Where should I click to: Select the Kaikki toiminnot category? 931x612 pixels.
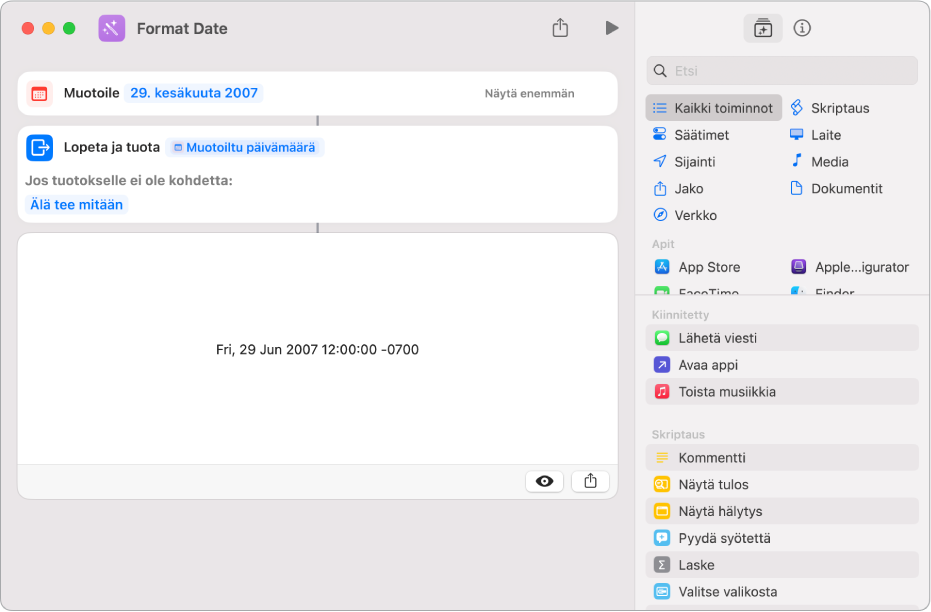(x=713, y=108)
